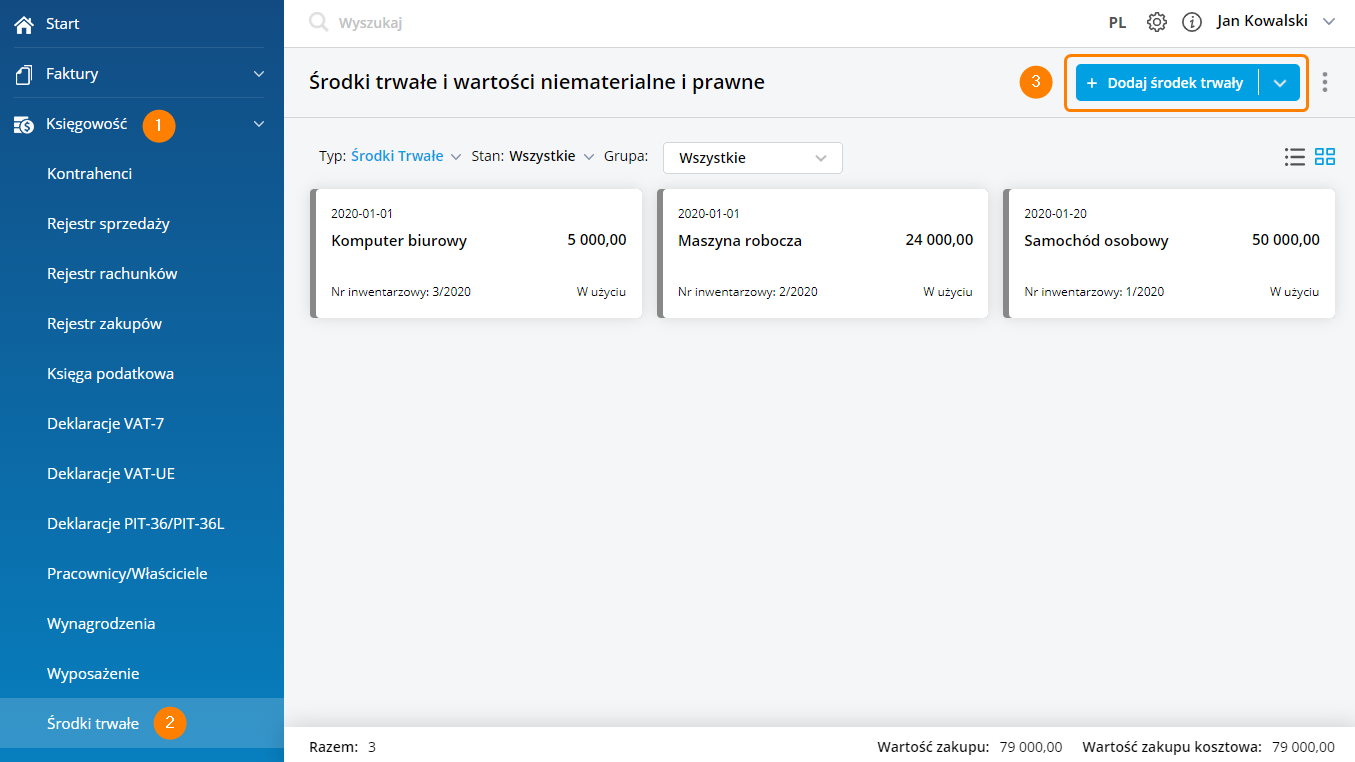Viewport: 1355px width, 762px height.
Task: Open settings via the gear icon
Action: (x=1157, y=22)
